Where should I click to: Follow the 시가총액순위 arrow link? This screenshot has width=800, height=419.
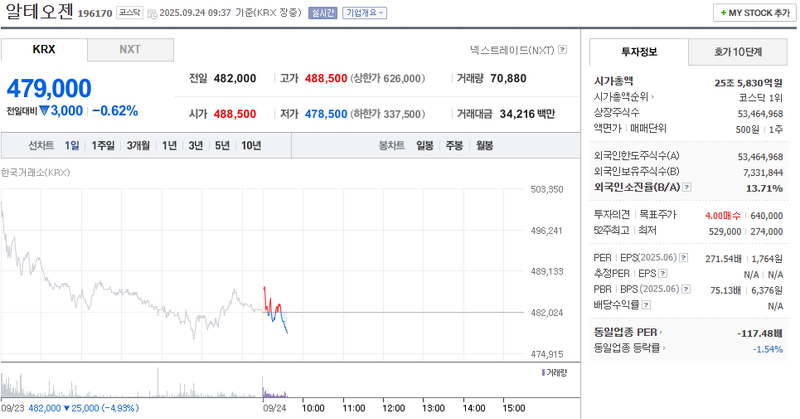(x=624, y=96)
